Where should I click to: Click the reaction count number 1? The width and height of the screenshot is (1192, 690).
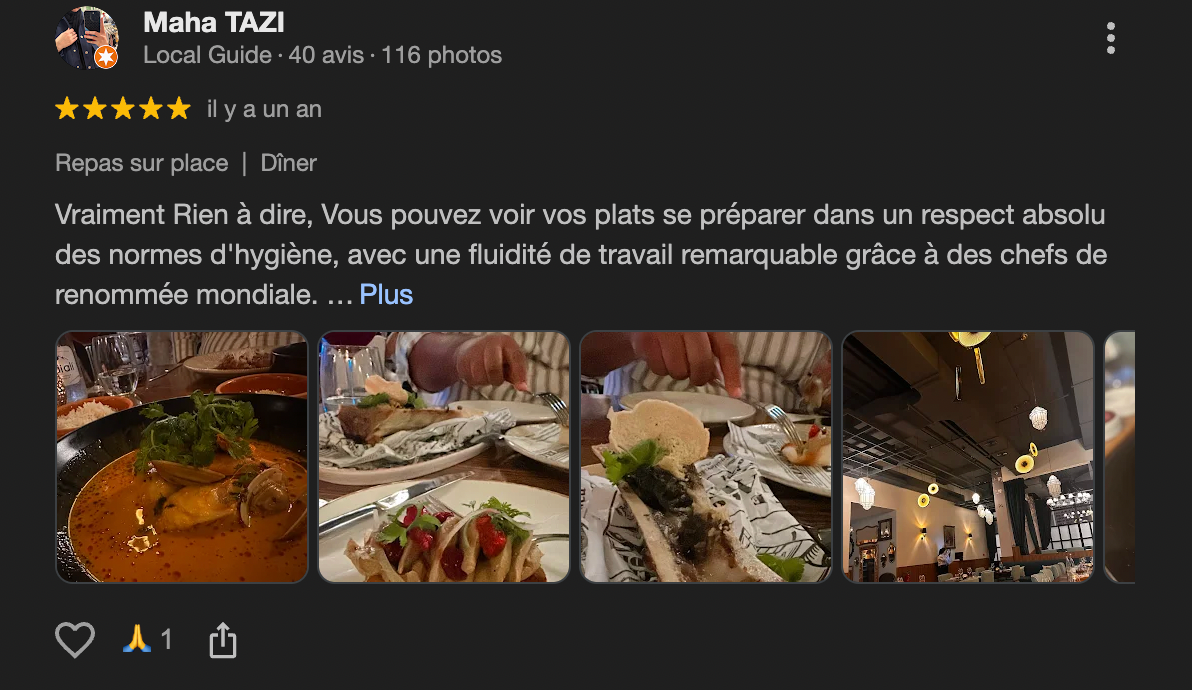tap(166, 640)
